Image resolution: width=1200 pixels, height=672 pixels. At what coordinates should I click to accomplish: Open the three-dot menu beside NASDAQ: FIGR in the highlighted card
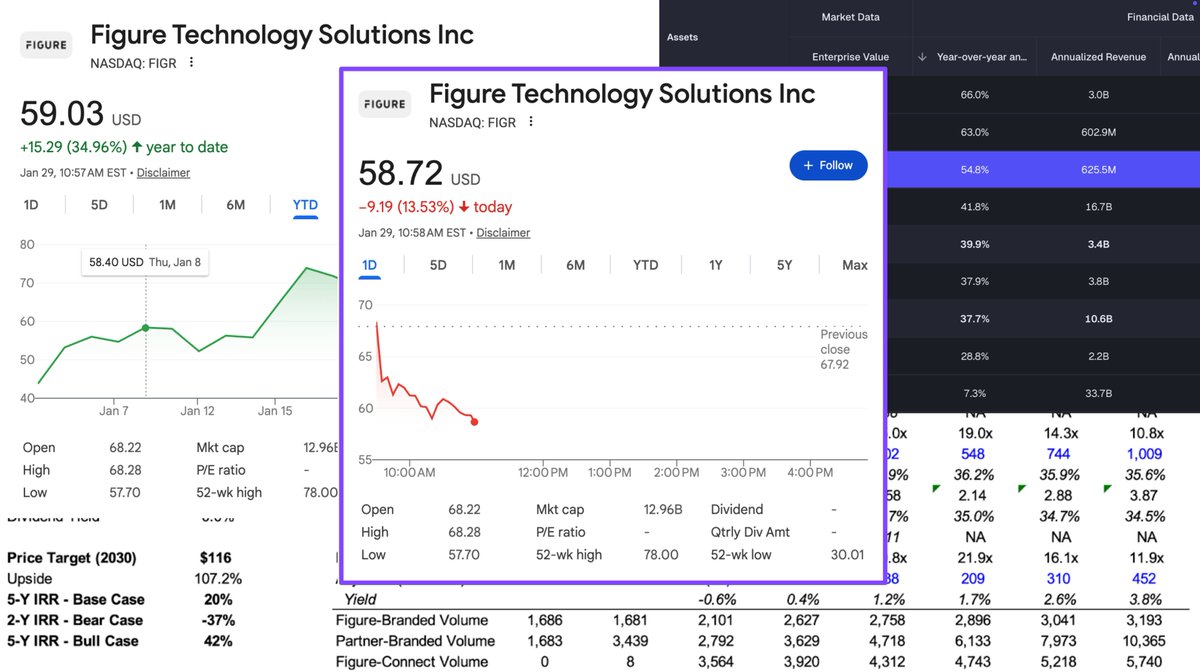pos(531,122)
